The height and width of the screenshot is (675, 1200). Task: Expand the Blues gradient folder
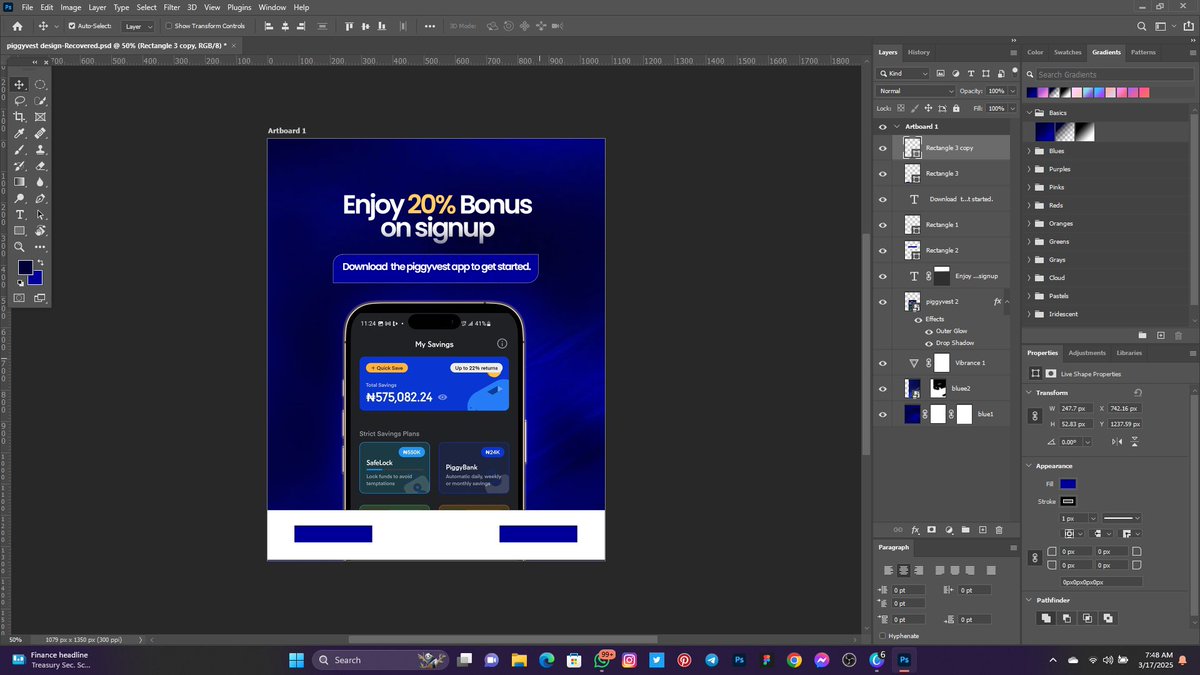pyautogui.click(x=1029, y=151)
